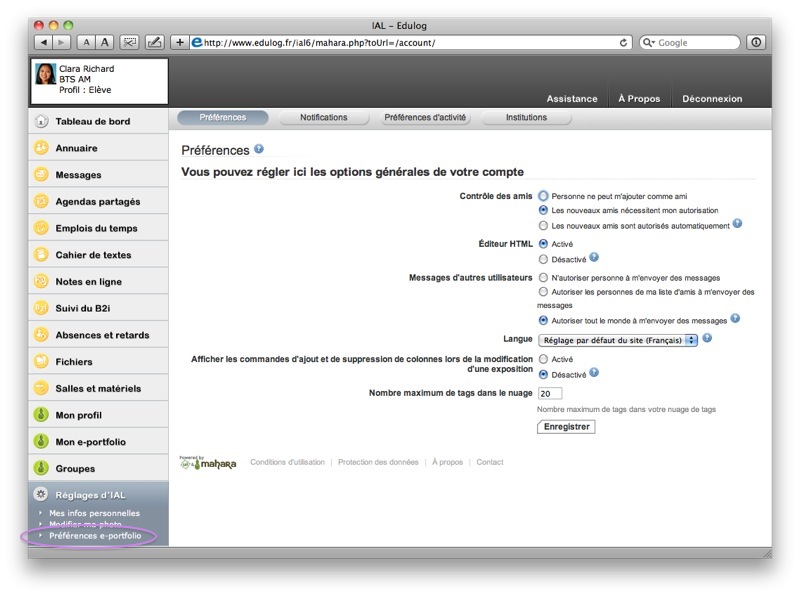Choose 'N'autoriser personne à m'envoyer des messages'
This screenshot has width=800, height=597.
pyautogui.click(x=543, y=277)
